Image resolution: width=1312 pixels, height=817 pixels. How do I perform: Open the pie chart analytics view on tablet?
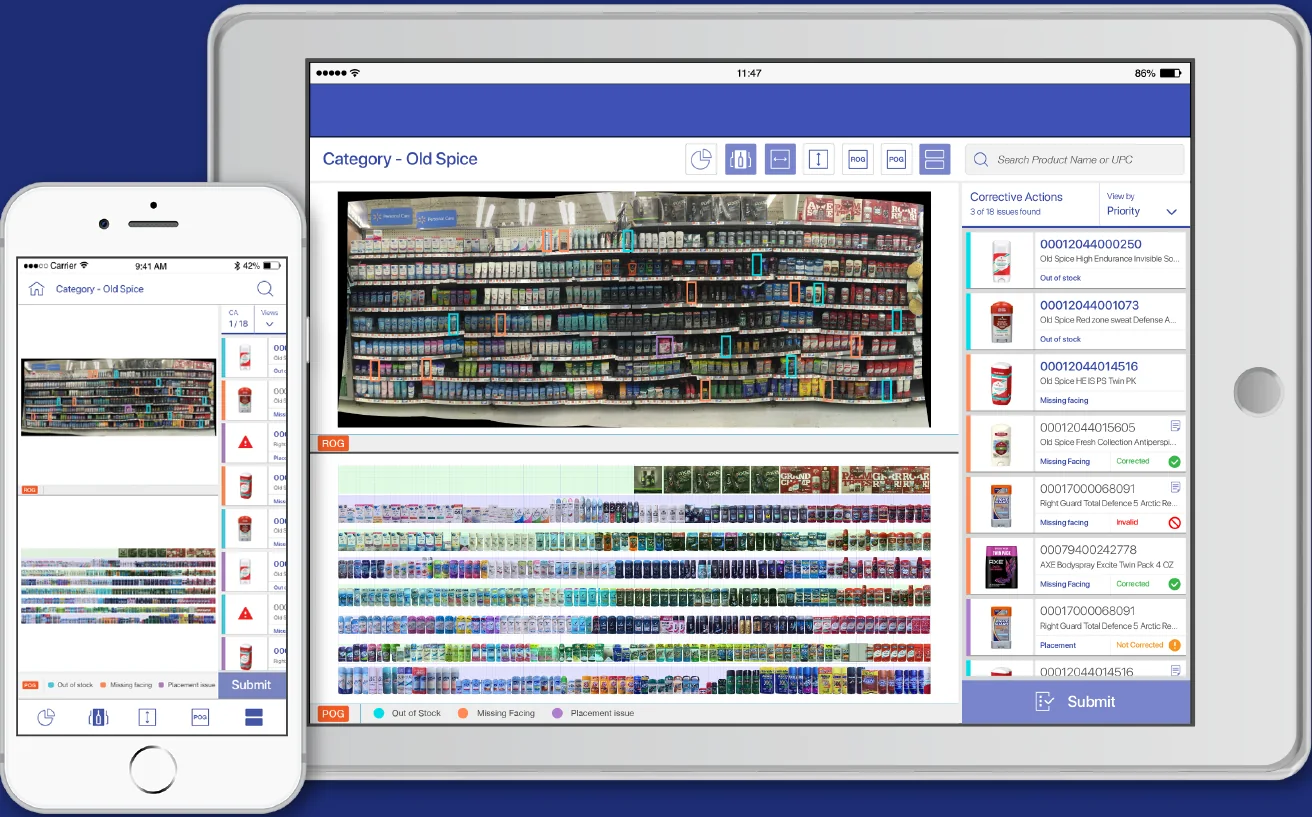click(x=701, y=159)
